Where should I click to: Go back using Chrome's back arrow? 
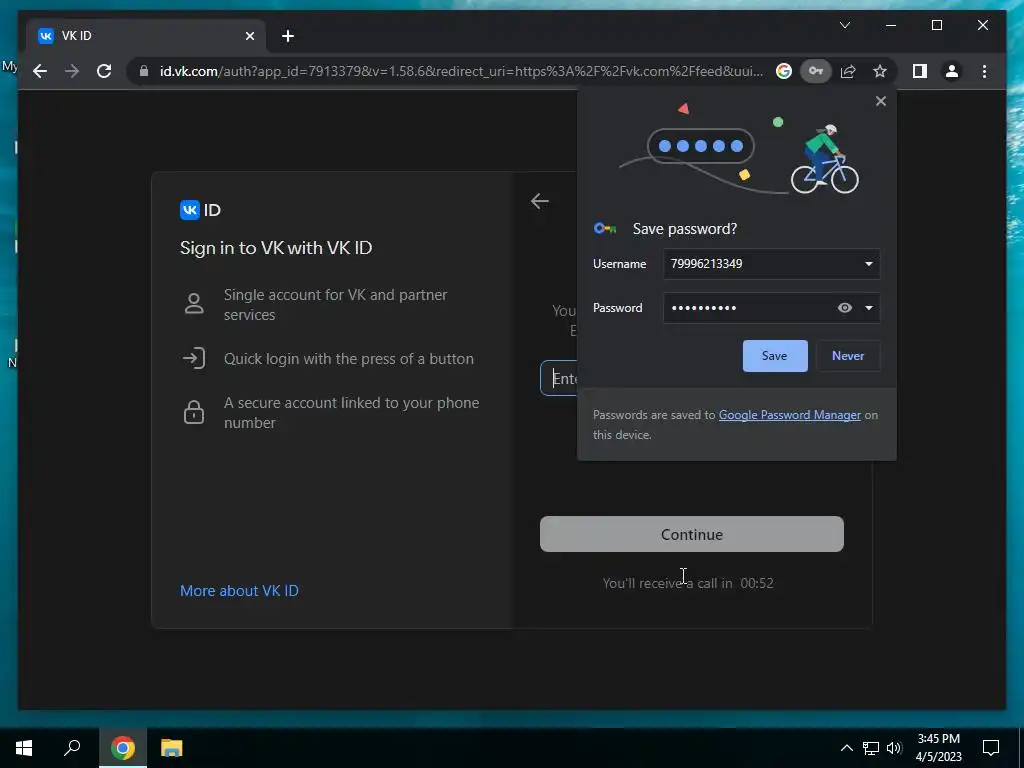40,71
